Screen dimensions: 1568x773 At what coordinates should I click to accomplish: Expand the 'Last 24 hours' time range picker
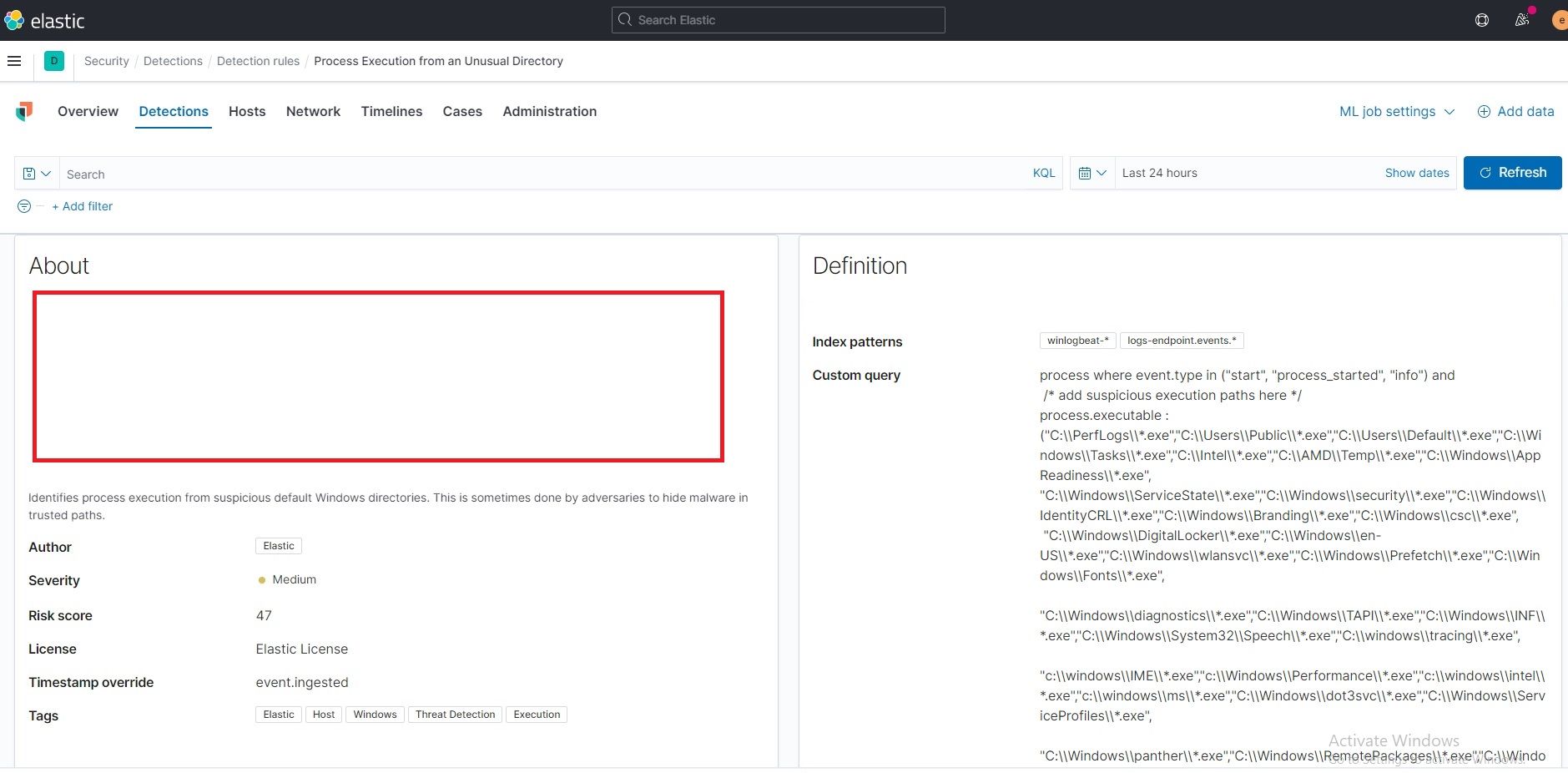pos(1162,173)
